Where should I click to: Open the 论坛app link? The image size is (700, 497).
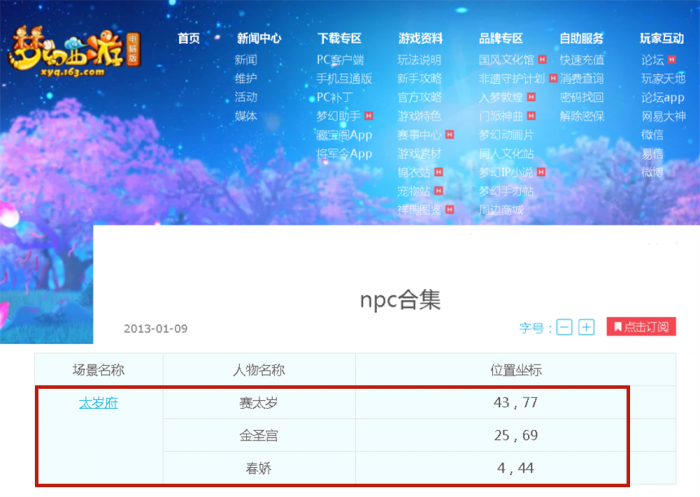662,98
